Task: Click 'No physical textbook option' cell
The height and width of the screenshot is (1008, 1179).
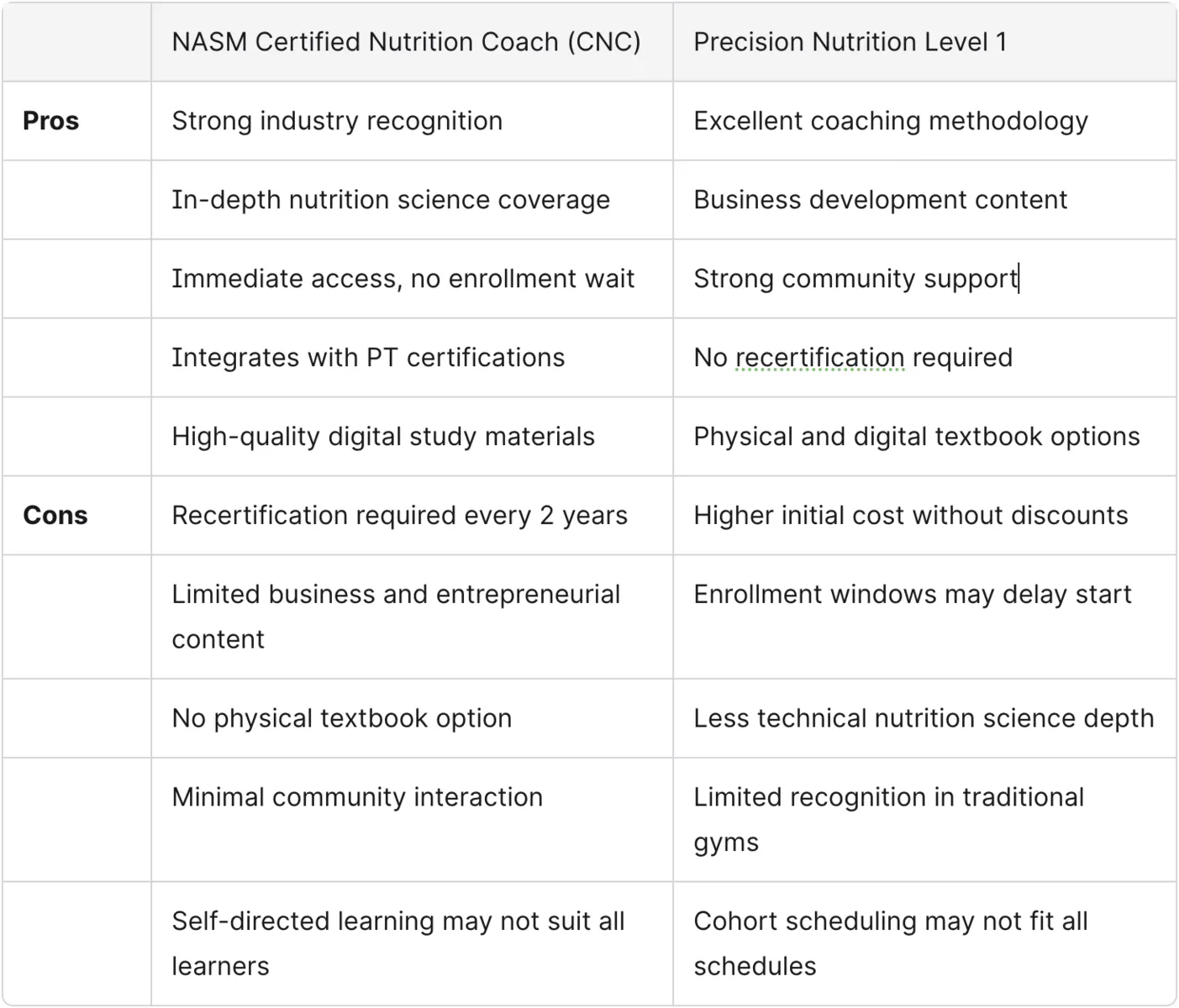Action: (341, 718)
